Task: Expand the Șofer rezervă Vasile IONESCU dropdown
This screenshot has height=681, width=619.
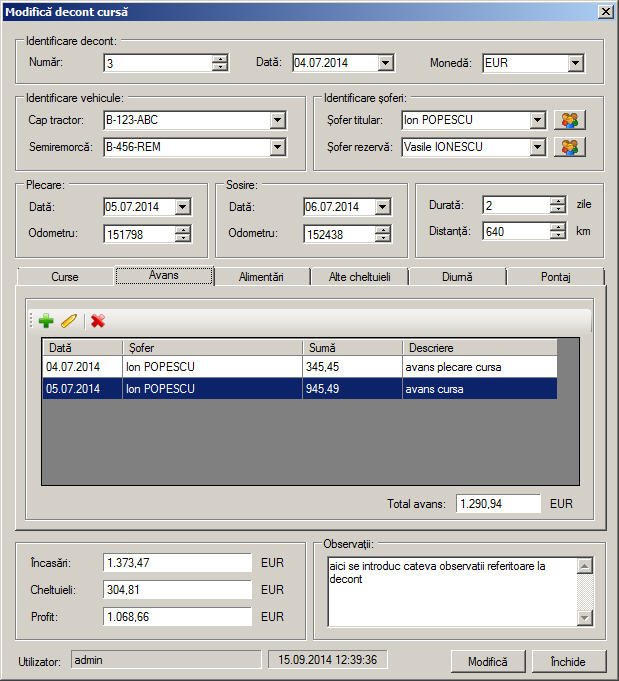Action: [x=537, y=147]
